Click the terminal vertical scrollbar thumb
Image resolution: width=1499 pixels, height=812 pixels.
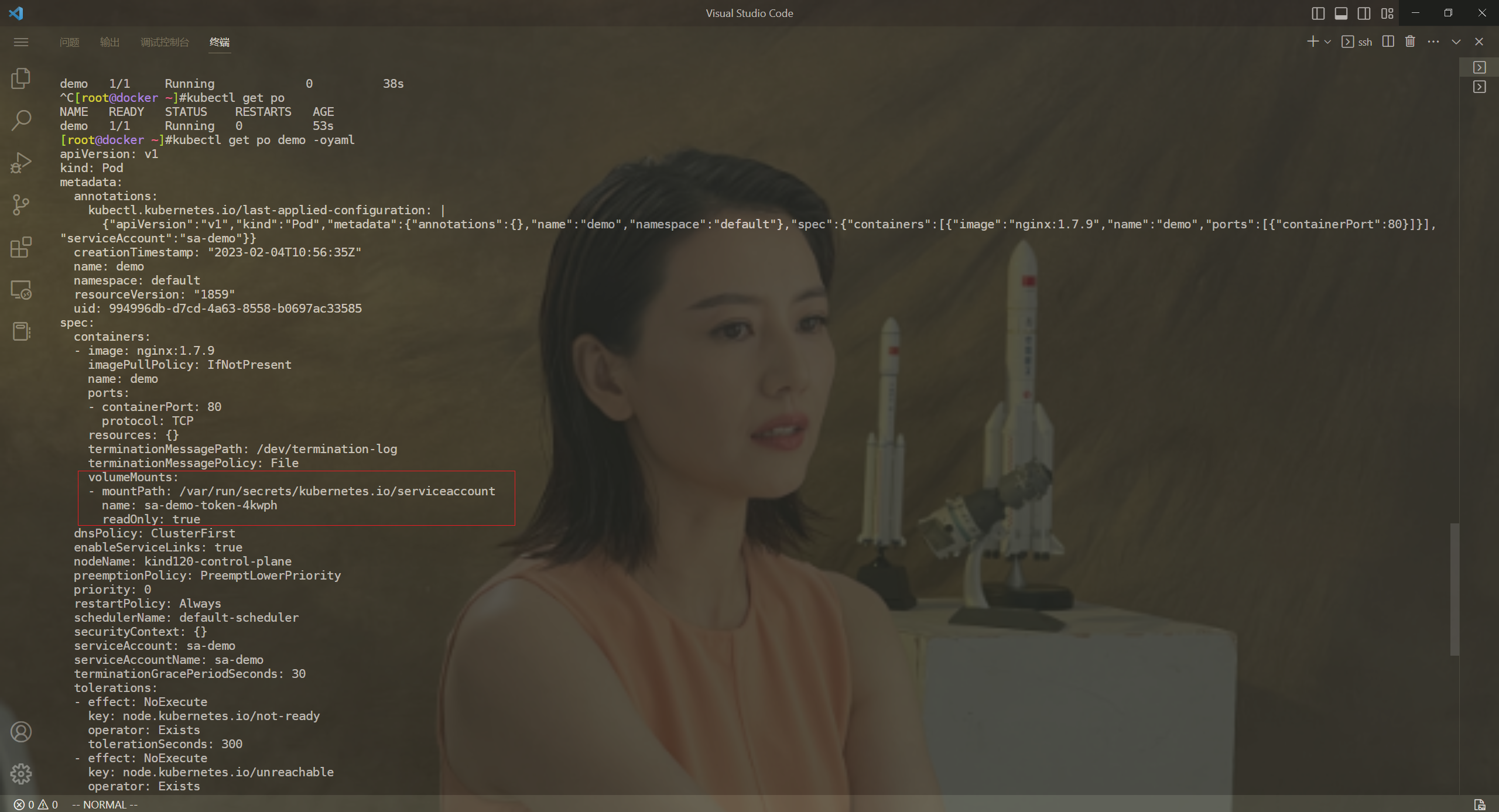[x=1454, y=590]
